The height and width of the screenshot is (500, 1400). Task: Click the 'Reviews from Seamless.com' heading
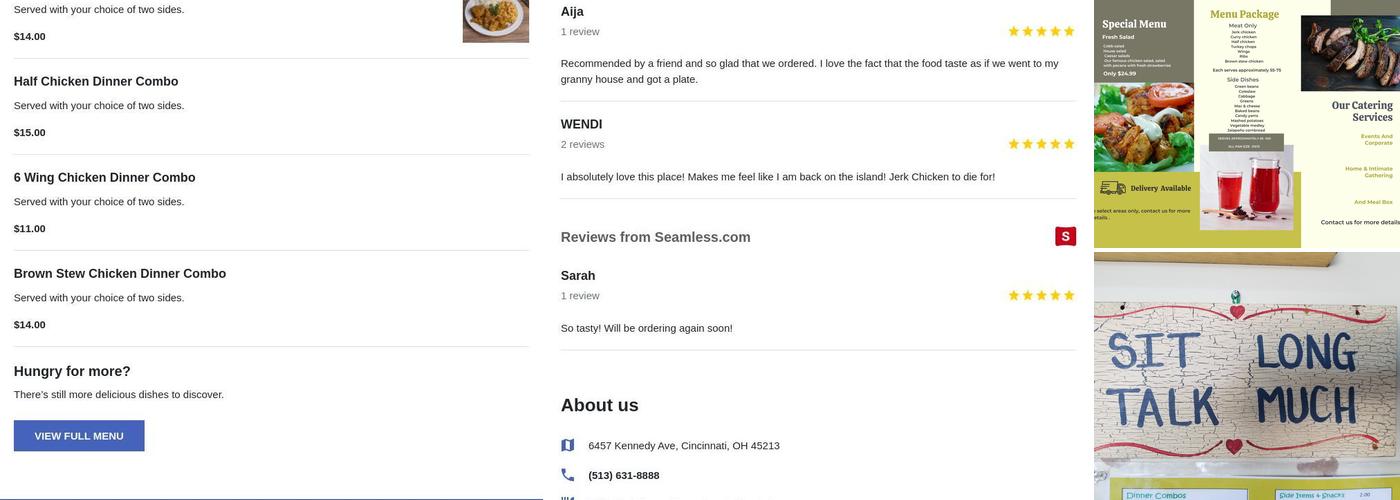click(655, 237)
